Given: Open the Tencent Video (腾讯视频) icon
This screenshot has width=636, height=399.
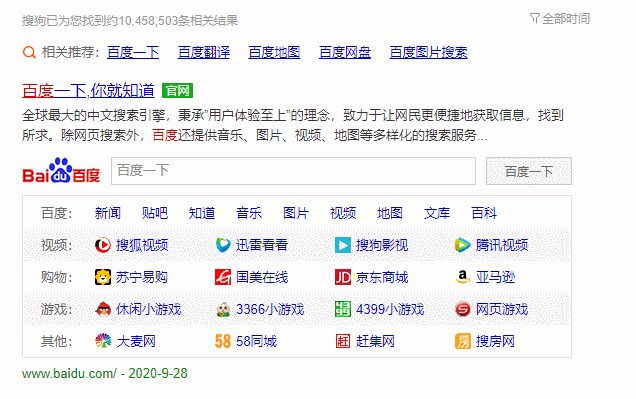Looking at the screenshot, I should (x=463, y=245).
